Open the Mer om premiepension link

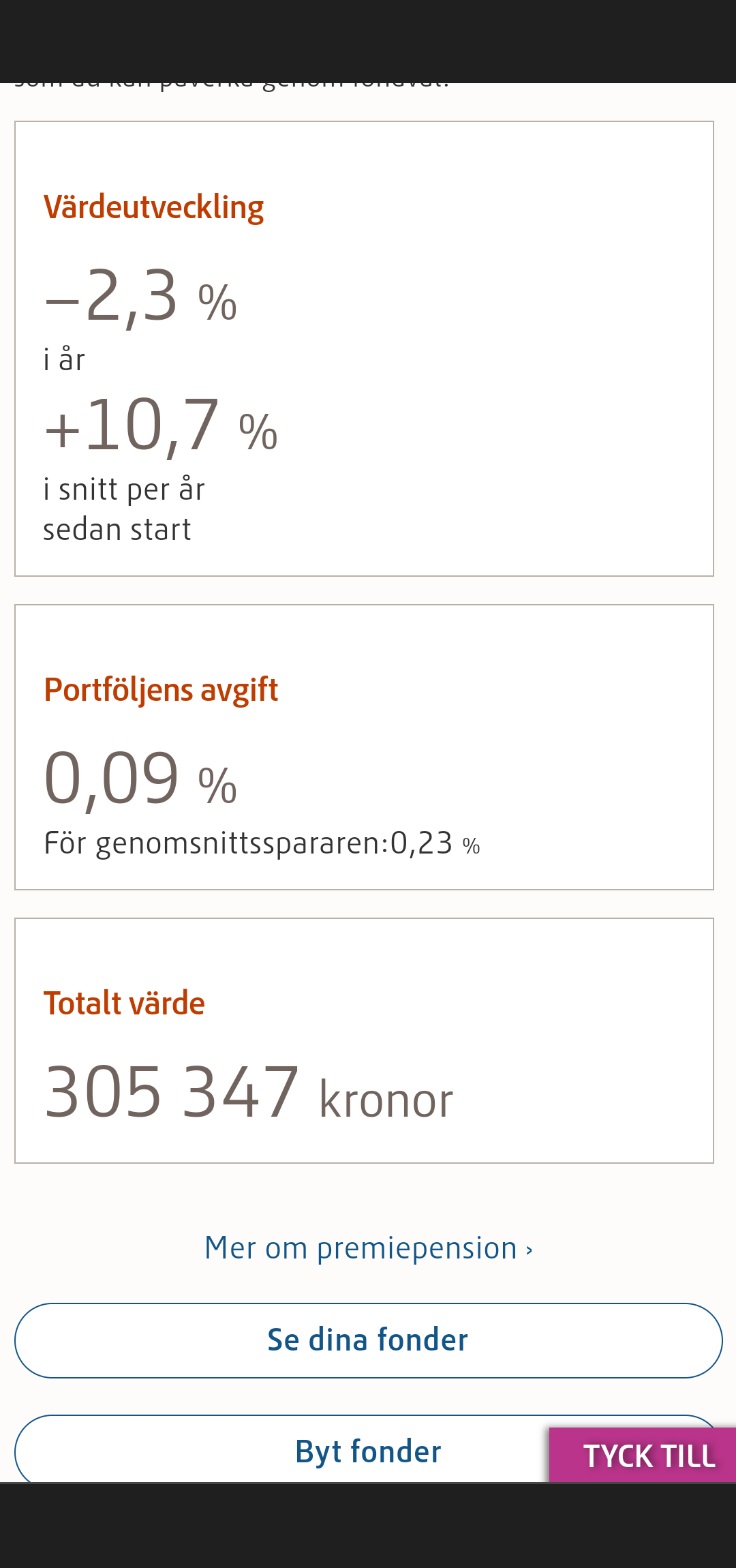(x=361, y=1248)
